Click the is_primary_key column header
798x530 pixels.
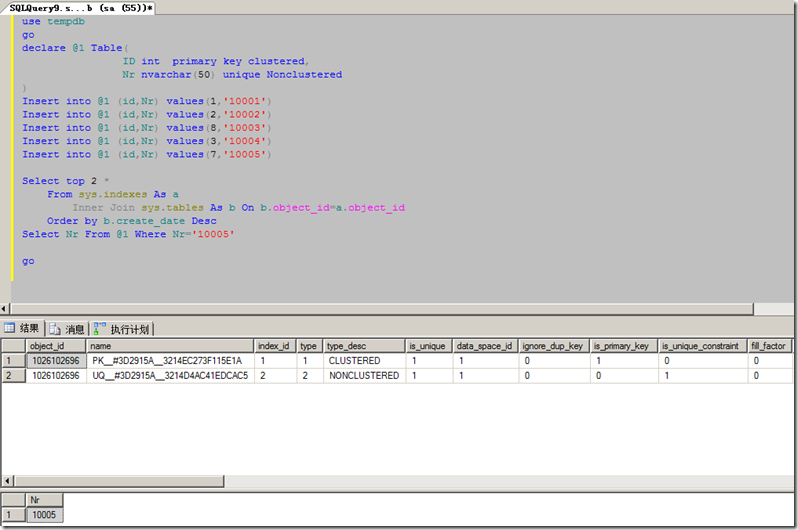point(622,346)
